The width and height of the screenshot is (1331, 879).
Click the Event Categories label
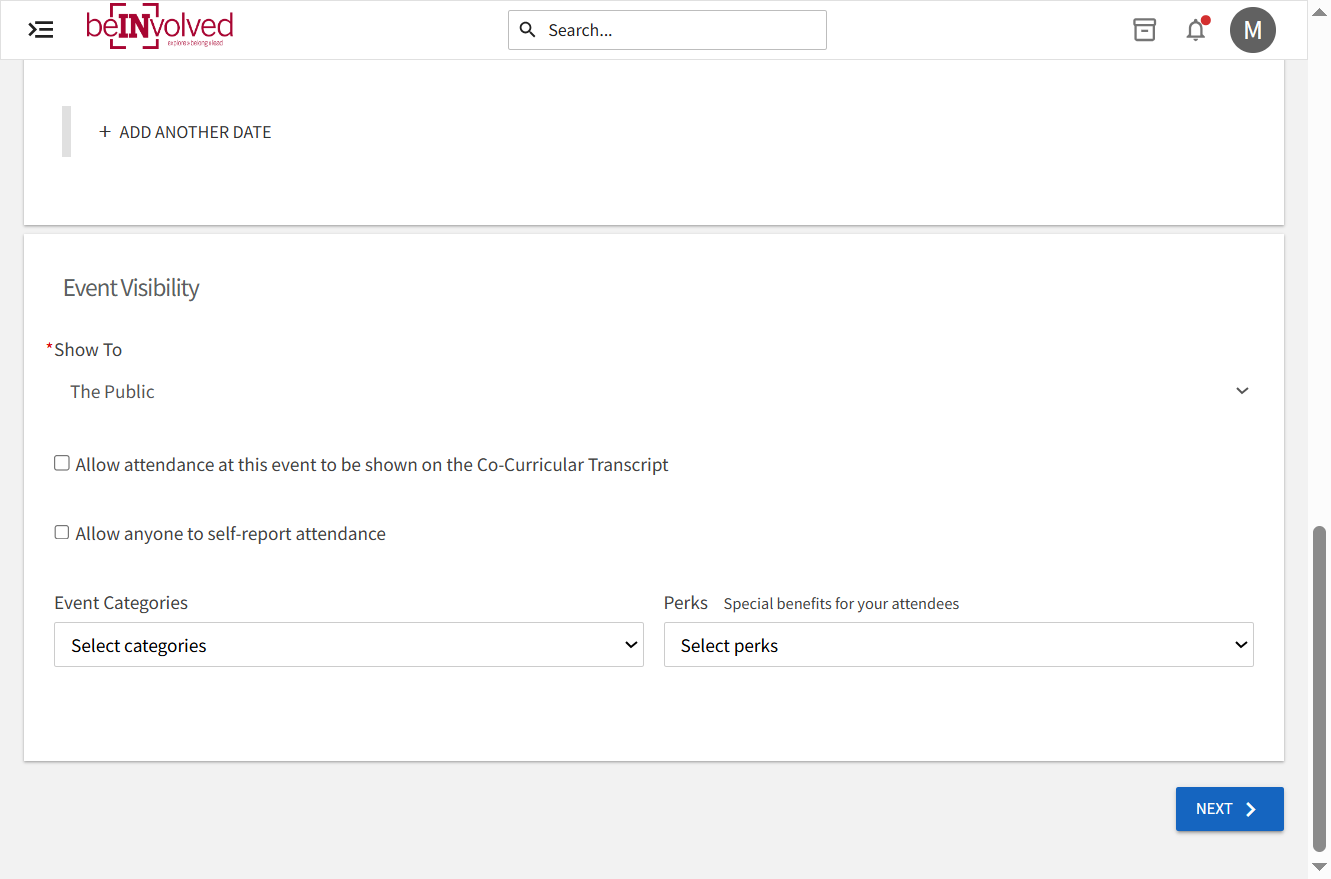(x=121, y=603)
